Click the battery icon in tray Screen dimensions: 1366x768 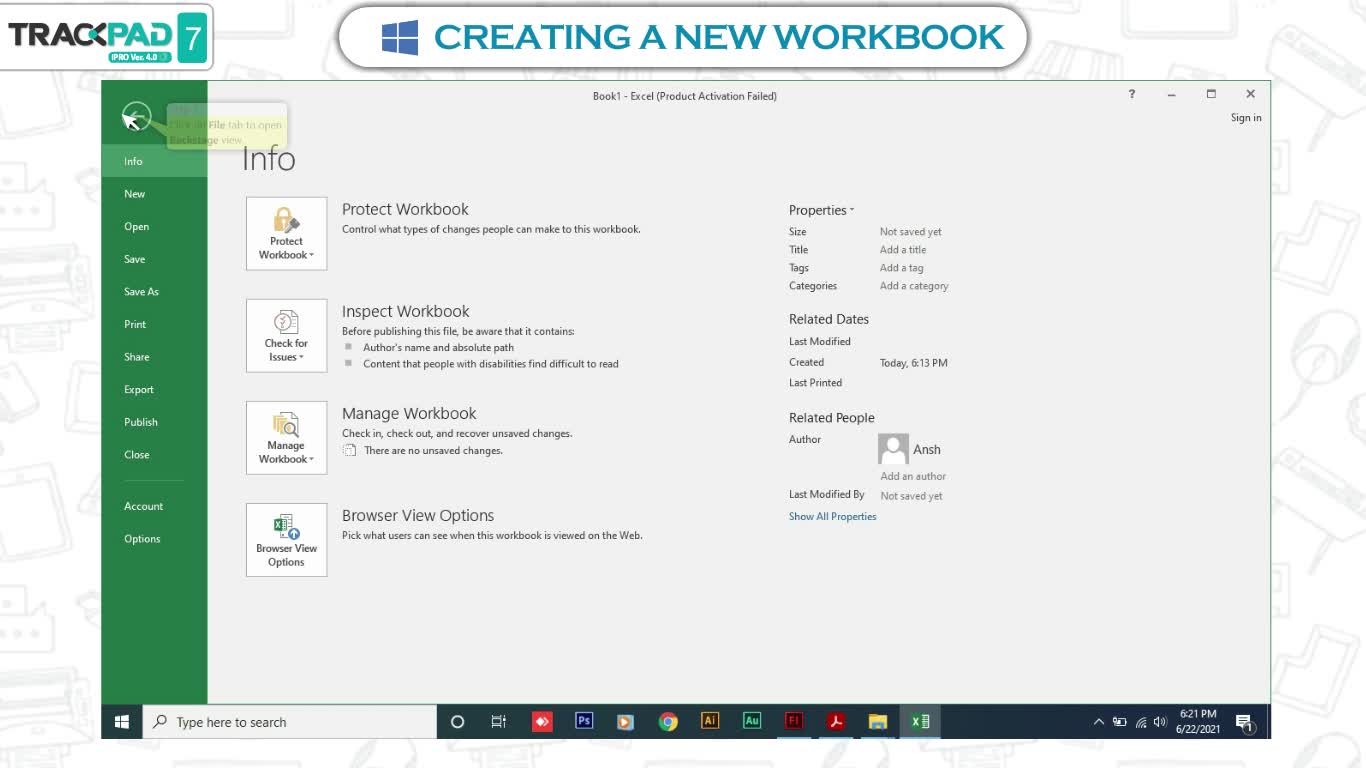click(x=1119, y=721)
